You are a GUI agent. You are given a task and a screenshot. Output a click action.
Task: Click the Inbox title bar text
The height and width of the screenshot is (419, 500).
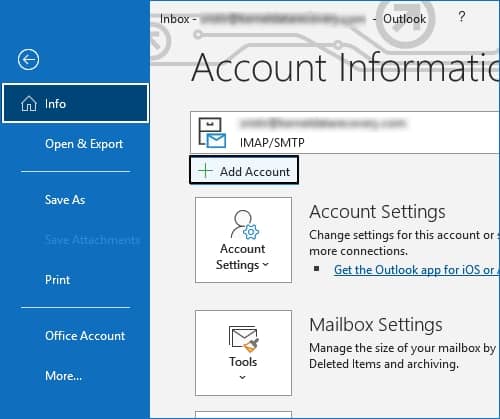pyautogui.click(x=174, y=19)
